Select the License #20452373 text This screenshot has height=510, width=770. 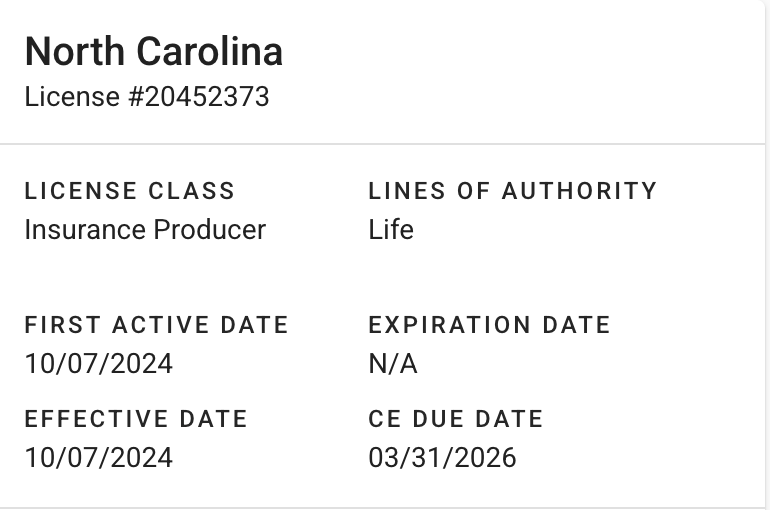(x=147, y=97)
